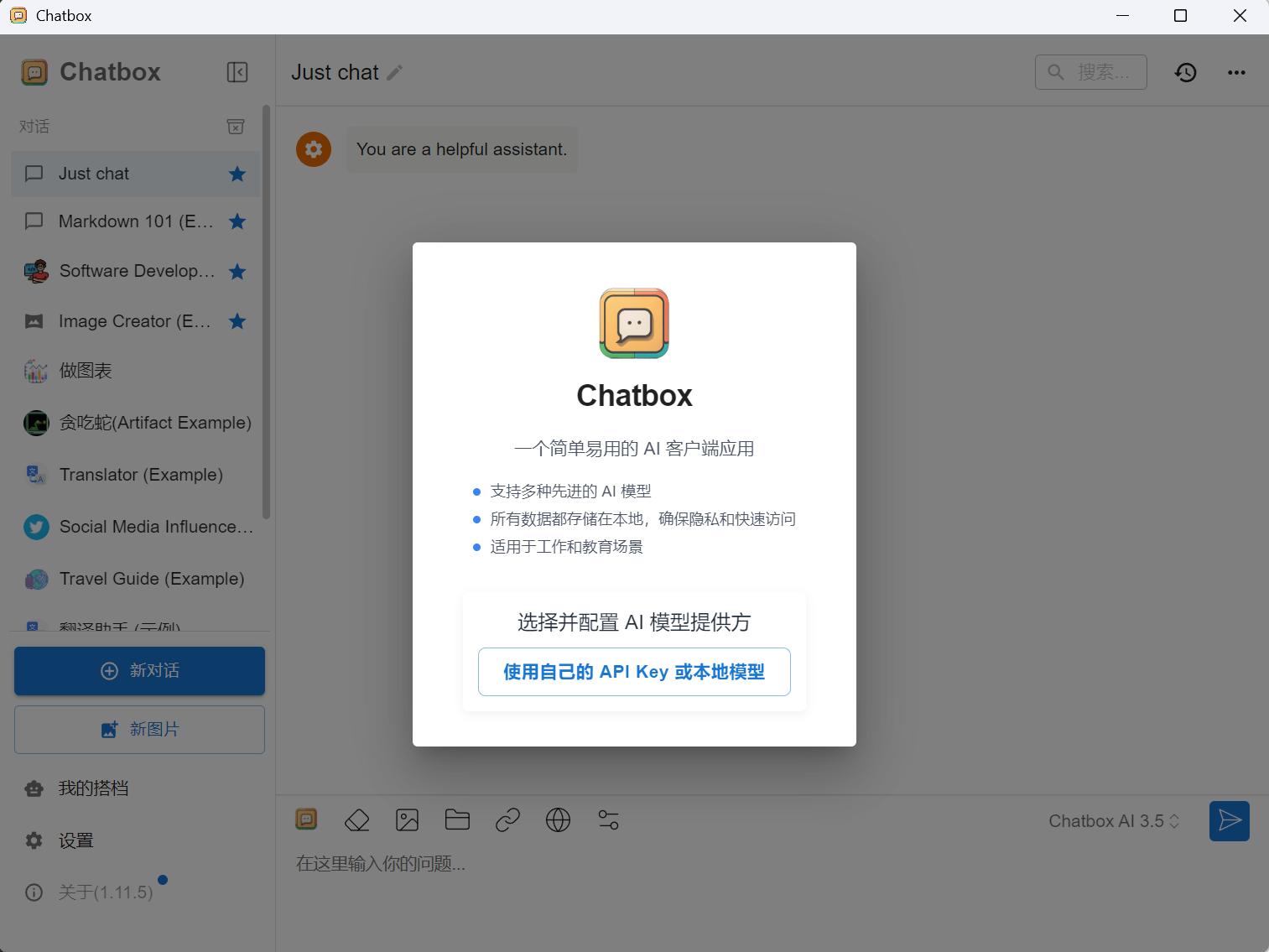Image resolution: width=1269 pixels, height=952 pixels.
Task: Toggle web browsing globe icon
Action: 558,819
